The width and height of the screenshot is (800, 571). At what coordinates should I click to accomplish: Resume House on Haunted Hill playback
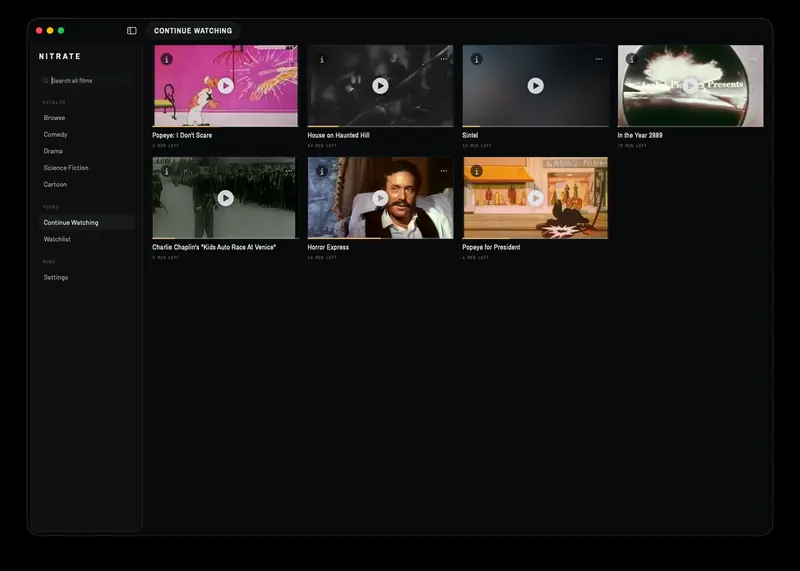pyautogui.click(x=380, y=86)
